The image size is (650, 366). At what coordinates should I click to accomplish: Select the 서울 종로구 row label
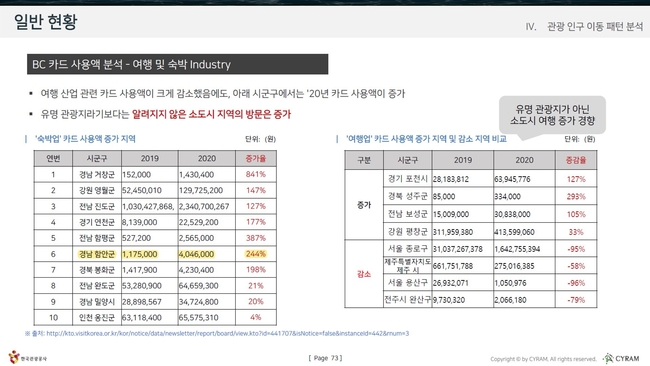[407, 249]
